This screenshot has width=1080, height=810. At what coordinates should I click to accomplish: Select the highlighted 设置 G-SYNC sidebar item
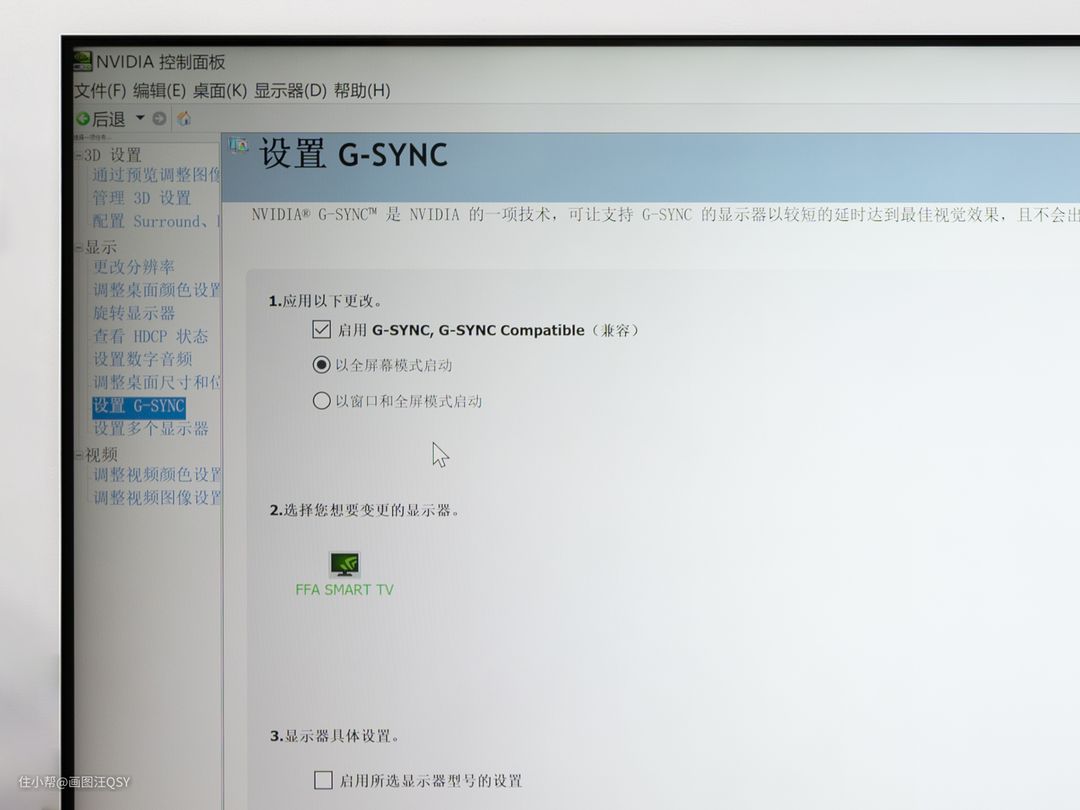(x=139, y=406)
